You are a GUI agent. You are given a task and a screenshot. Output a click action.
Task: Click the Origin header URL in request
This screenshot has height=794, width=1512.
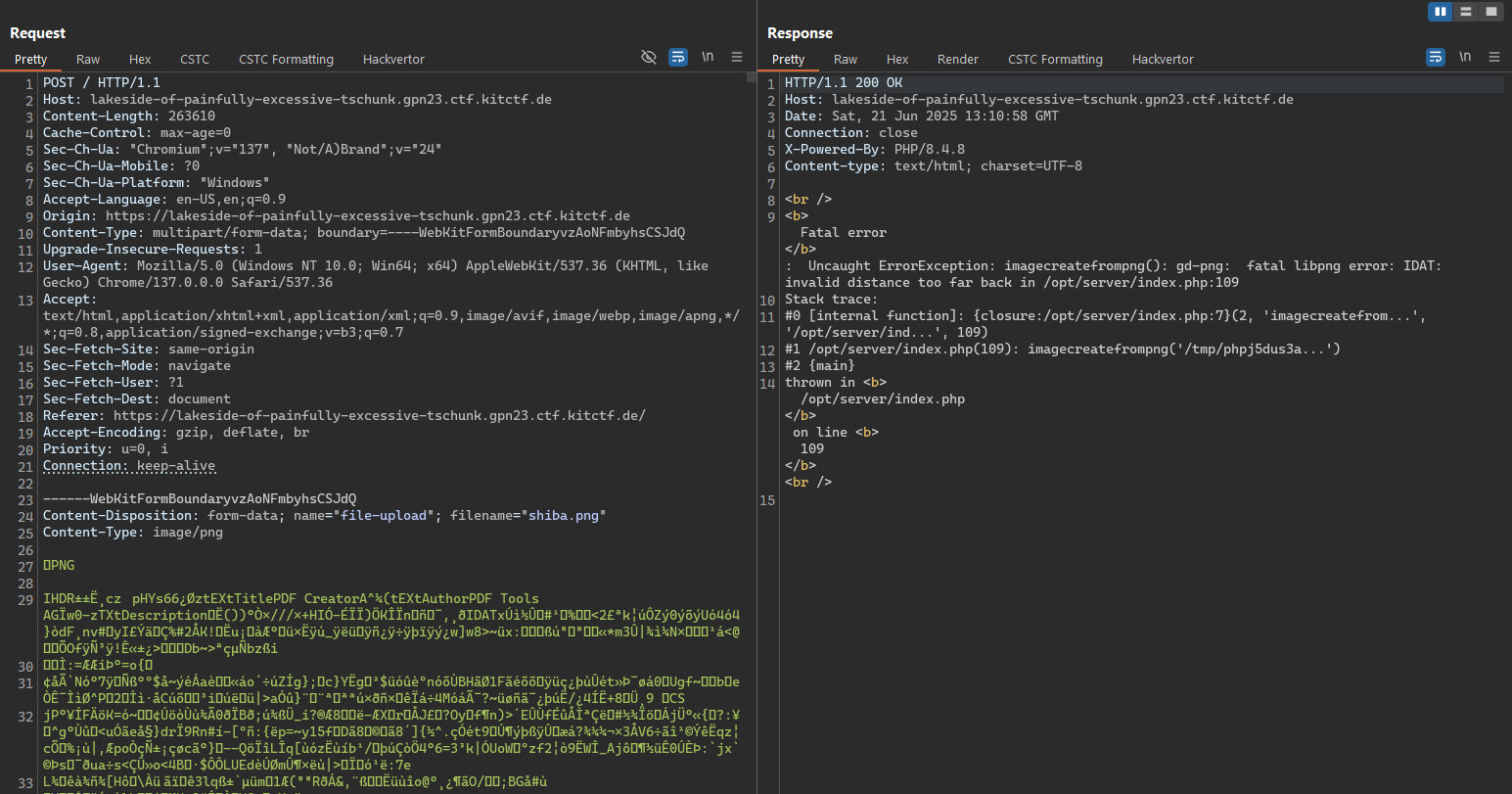coord(368,215)
